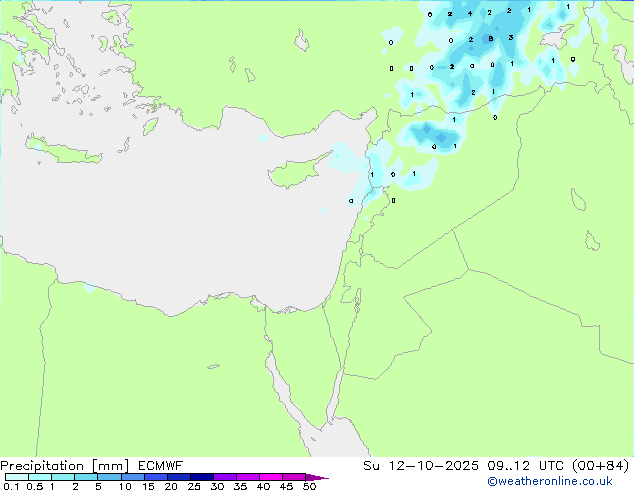This screenshot has height=490, width=634.
Task: Click the legend scale label 0.1
Action: (11, 486)
